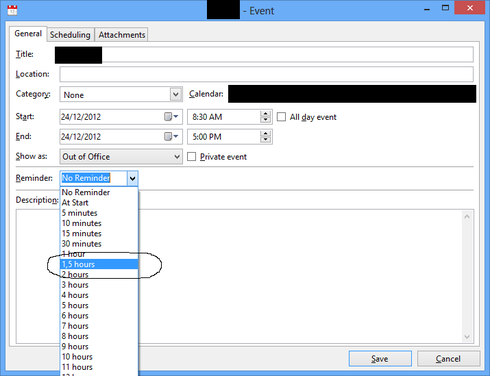Tick the Private event checkbox
Viewport: 490px width, 376px height.
(191, 157)
